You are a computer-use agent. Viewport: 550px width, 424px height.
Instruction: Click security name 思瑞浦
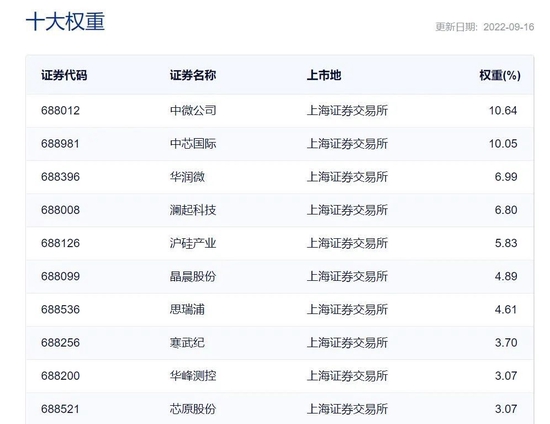(187, 309)
